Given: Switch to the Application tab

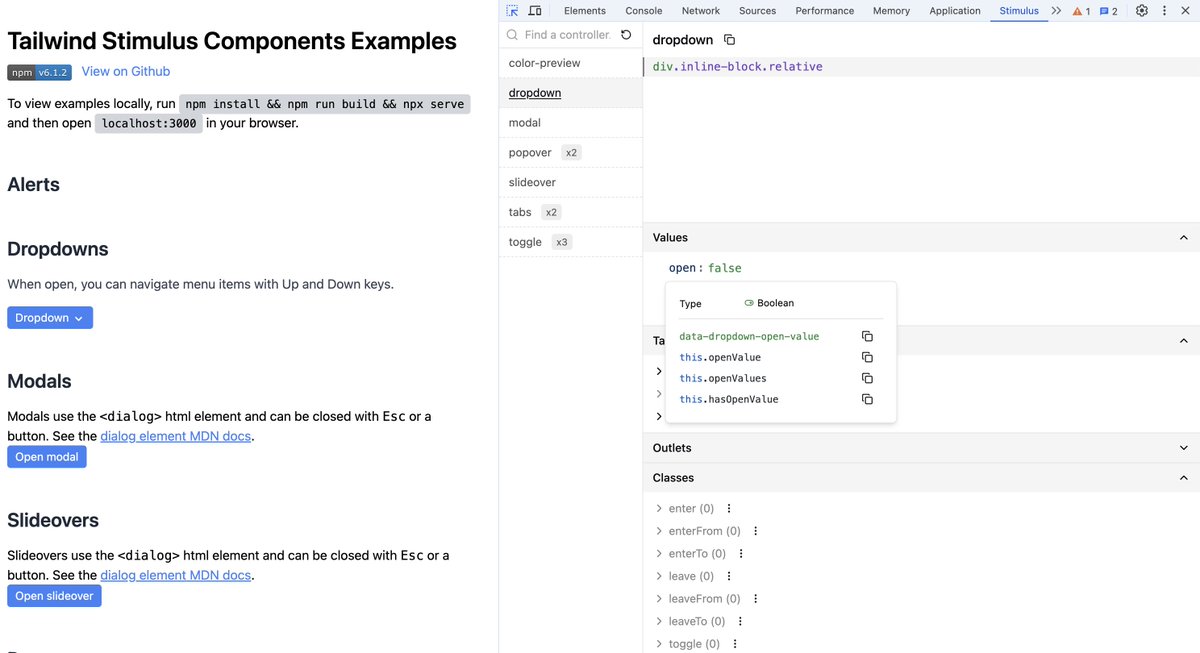Looking at the screenshot, I should pos(955,11).
